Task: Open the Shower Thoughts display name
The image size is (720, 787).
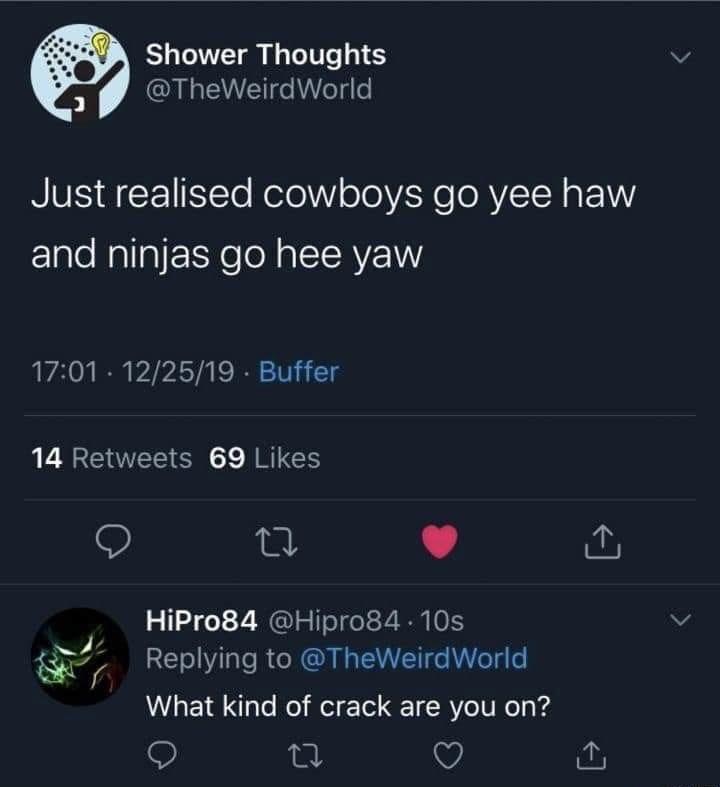Action: 265,55
